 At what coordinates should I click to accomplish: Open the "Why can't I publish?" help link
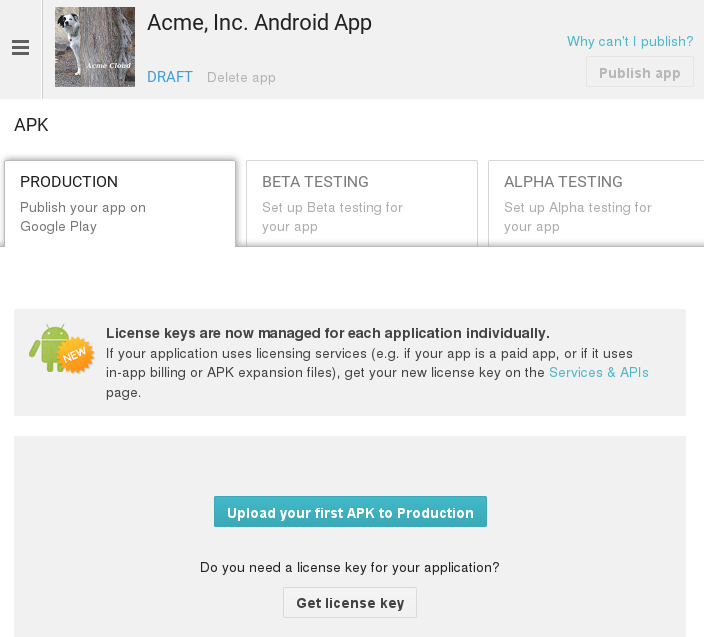630,41
